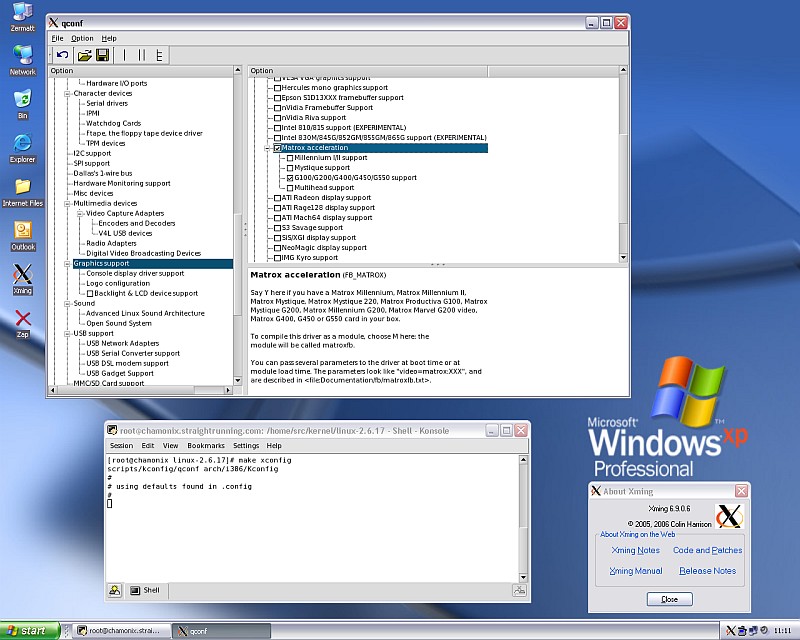Open the Xming Manual link
800x640 pixels.
point(635,571)
